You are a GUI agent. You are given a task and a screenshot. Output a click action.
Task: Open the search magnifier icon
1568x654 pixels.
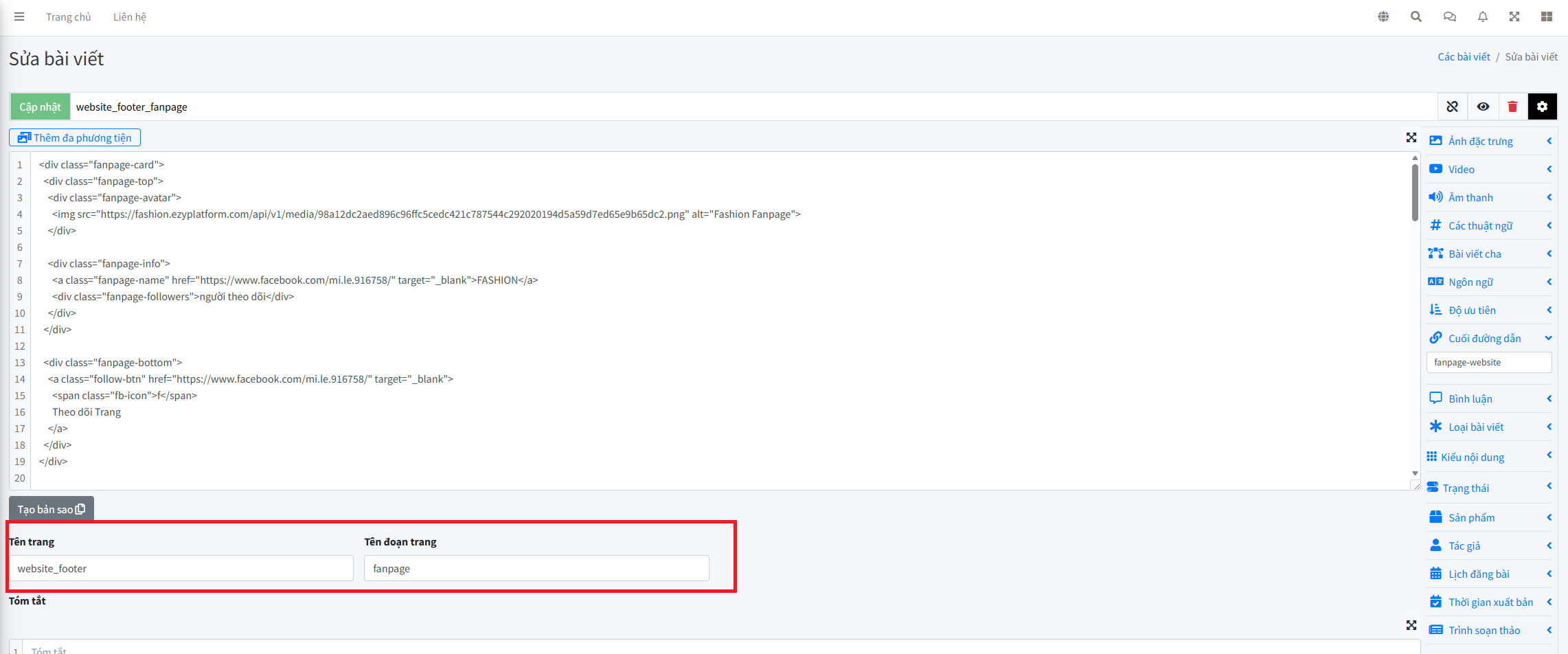(x=1416, y=16)
